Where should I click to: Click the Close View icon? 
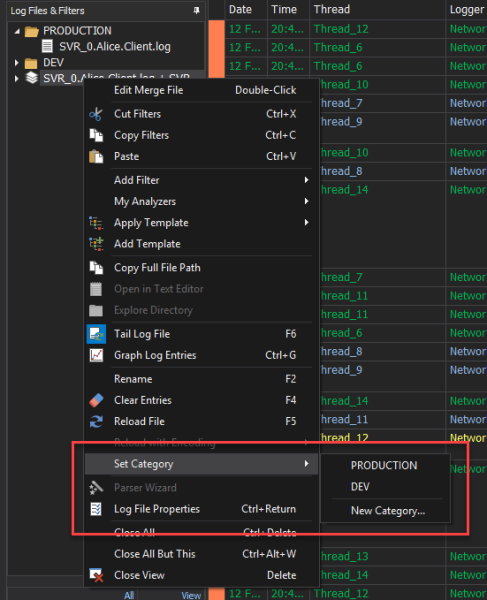point(96,575)
